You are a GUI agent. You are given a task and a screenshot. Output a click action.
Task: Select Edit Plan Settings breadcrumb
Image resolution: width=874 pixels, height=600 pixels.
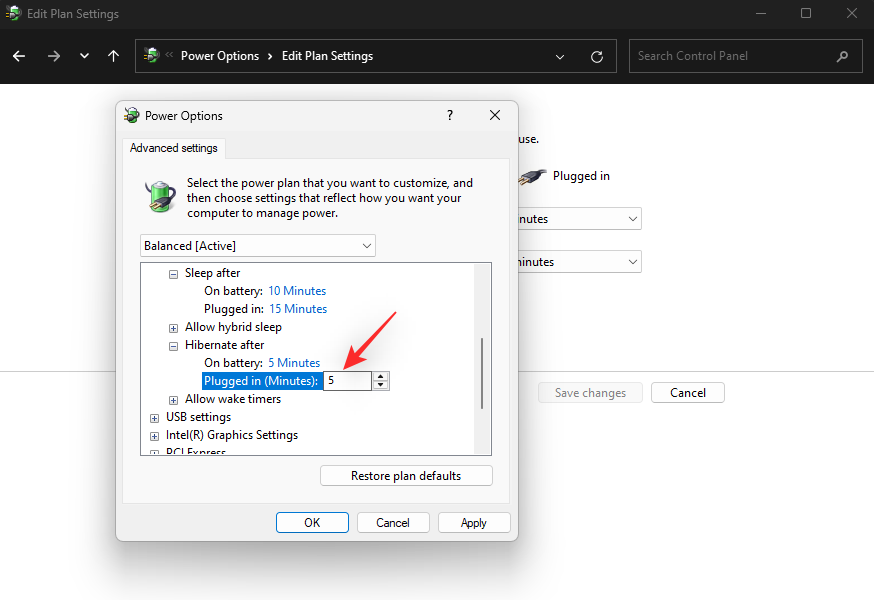point(327,56)
